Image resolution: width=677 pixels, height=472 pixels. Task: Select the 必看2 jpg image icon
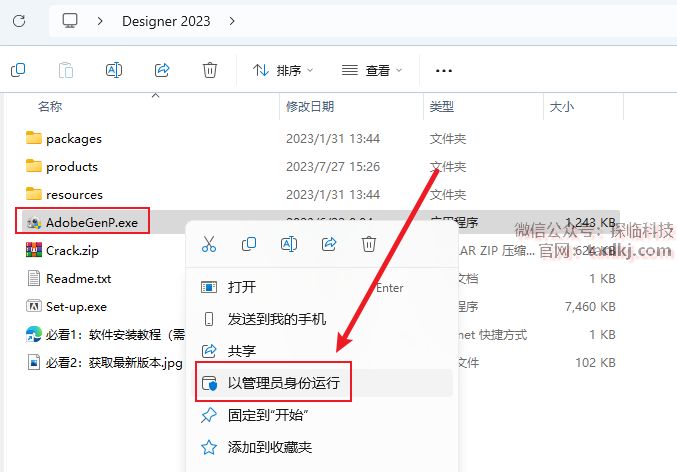34,362
